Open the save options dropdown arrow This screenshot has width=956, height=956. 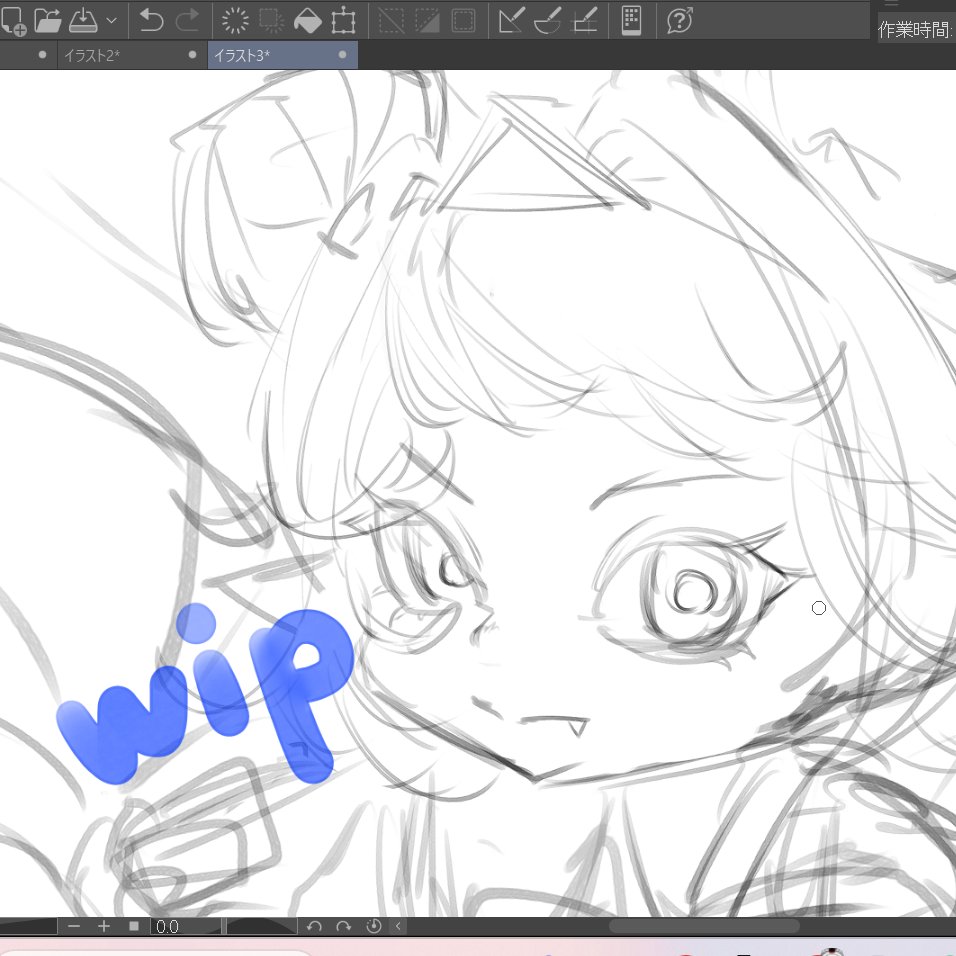(113, 20)
